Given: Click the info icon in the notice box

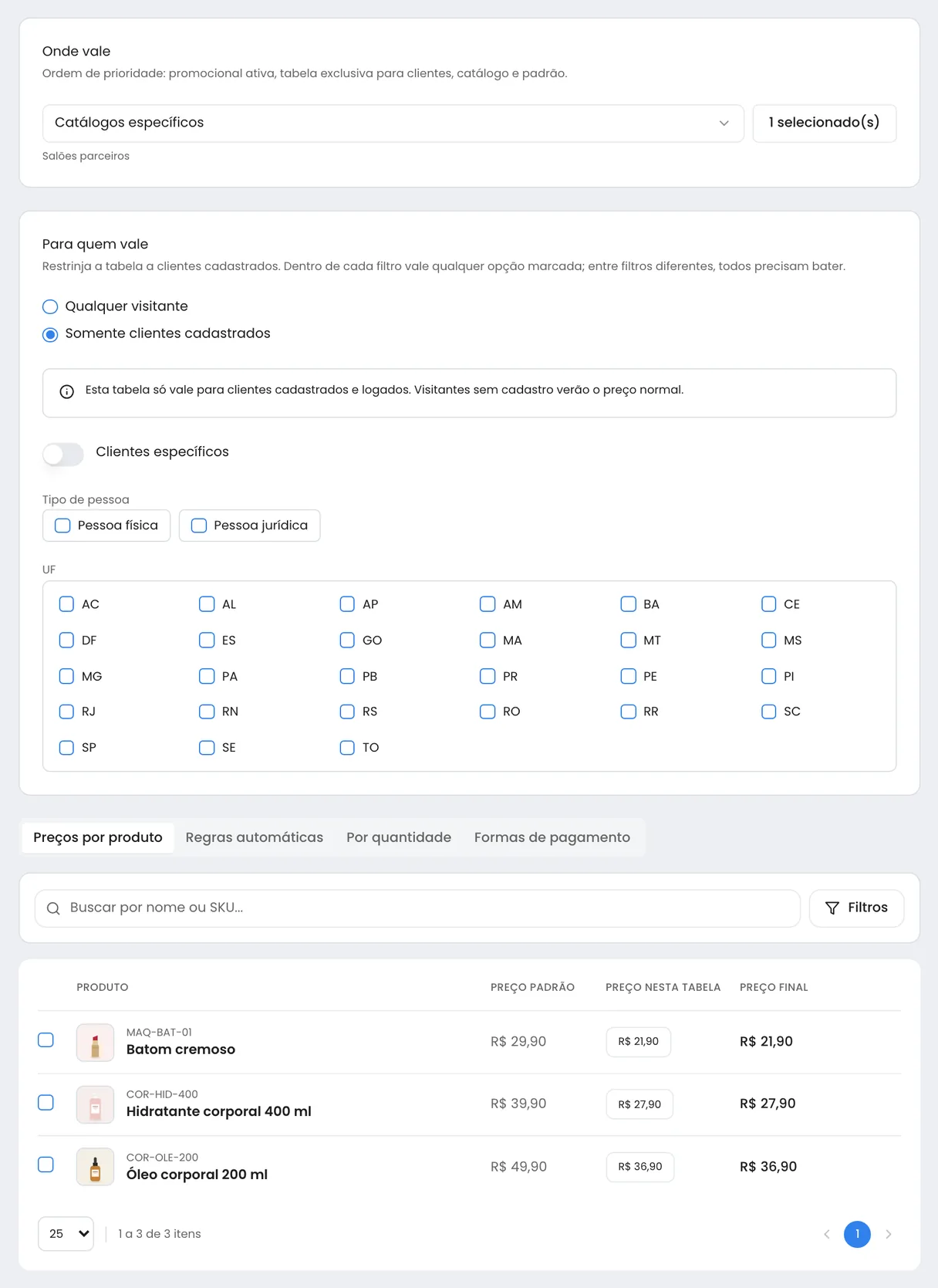Looking at the screenshot, I should 67,391.
